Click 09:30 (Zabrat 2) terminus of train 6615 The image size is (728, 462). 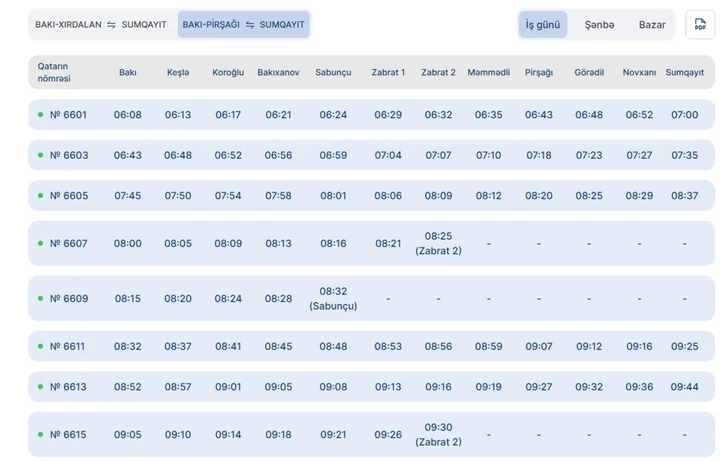click(438, 435)
